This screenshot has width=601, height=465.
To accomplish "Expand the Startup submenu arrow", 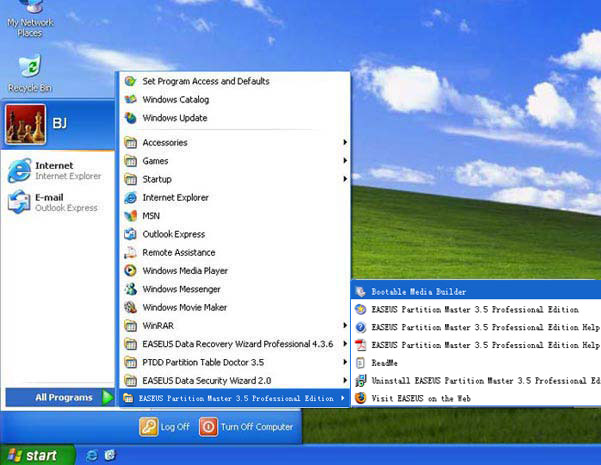I will pyautogui.click(x=345, y=179).
